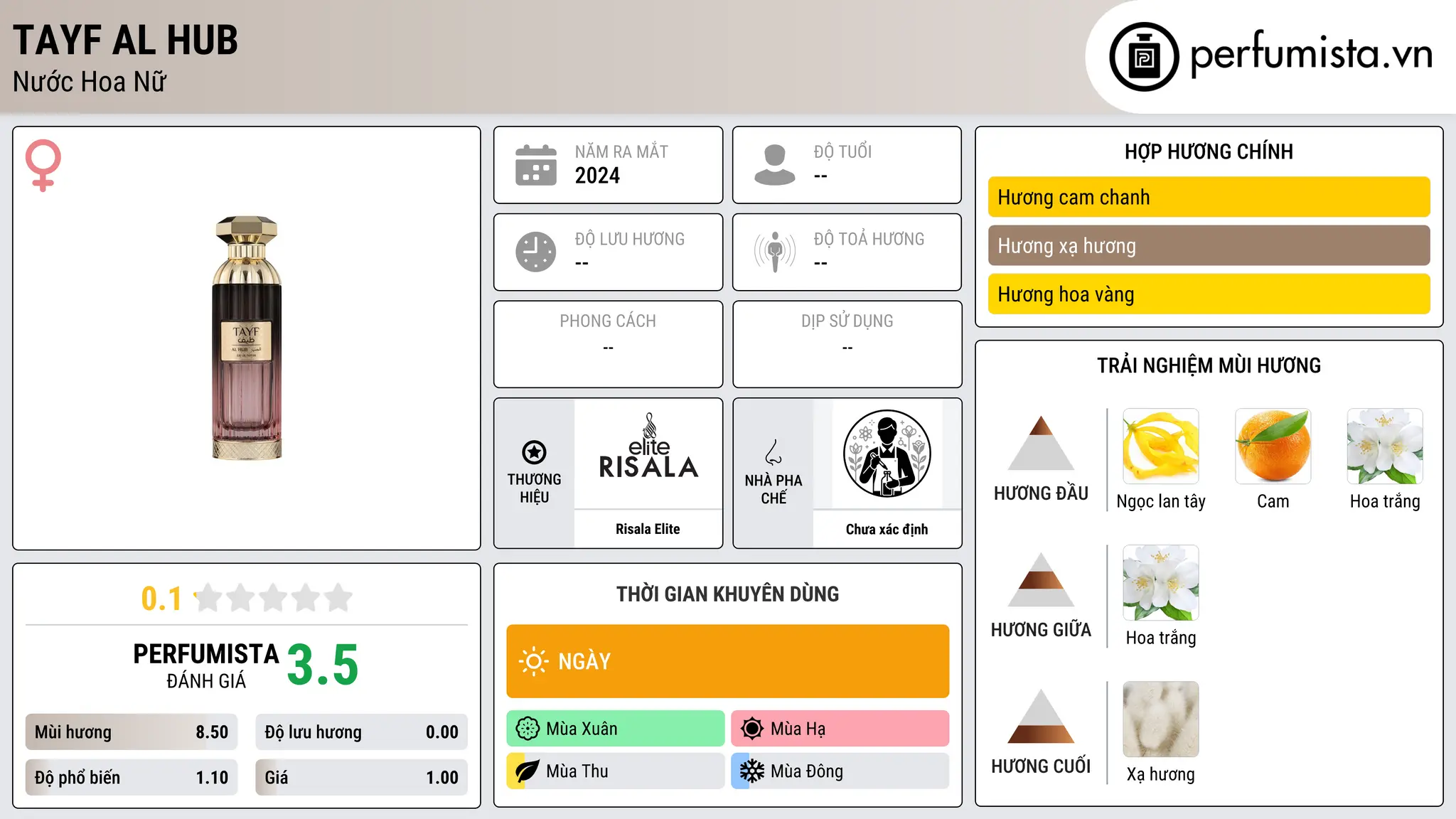1456x819 pixels.
Task: Click the Mùa Đông season bar
Action: [x=840, y=771]
